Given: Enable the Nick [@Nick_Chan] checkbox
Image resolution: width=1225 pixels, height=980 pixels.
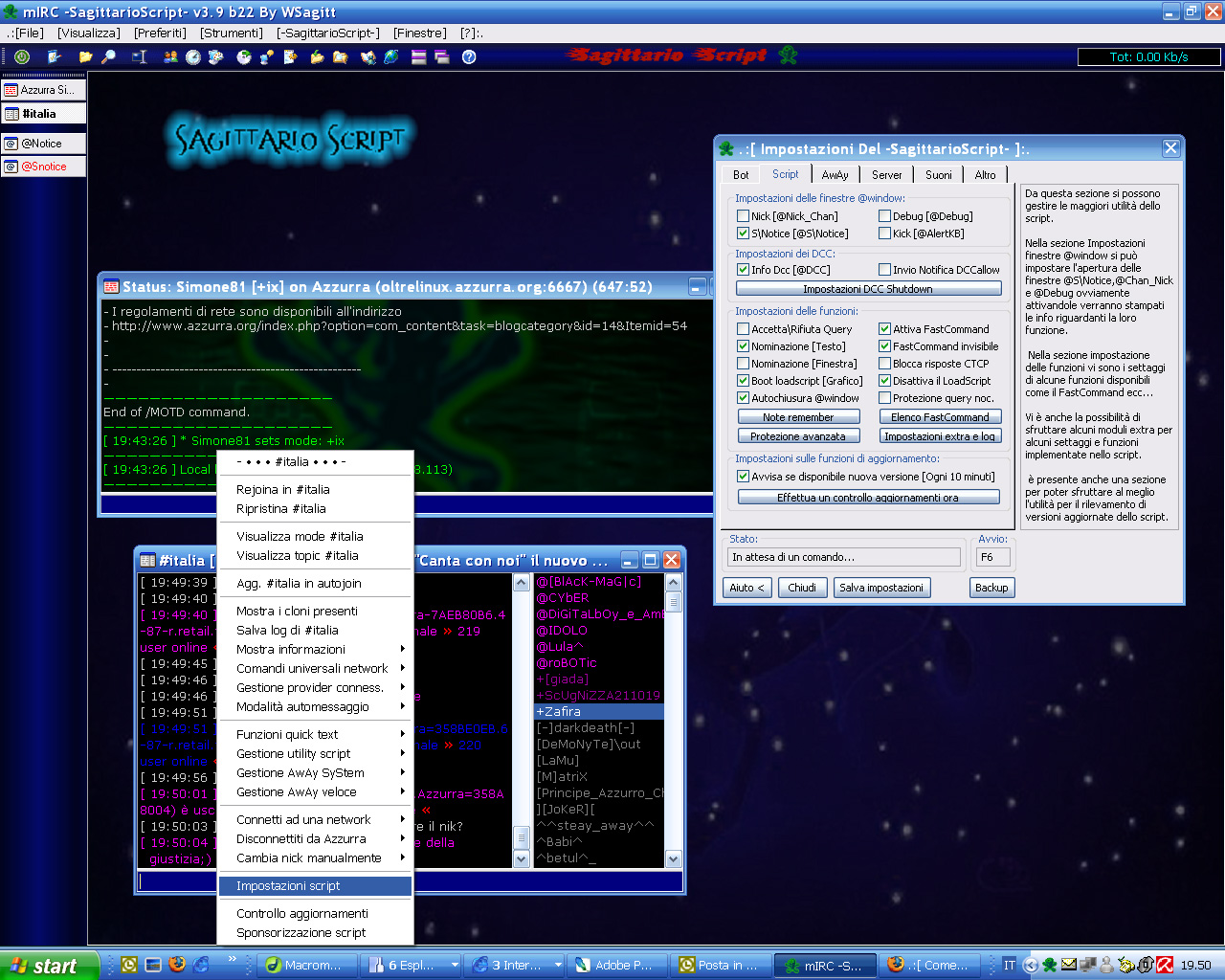Looking at the screenshot, I should pyautogui.click(x=743, y=216).
